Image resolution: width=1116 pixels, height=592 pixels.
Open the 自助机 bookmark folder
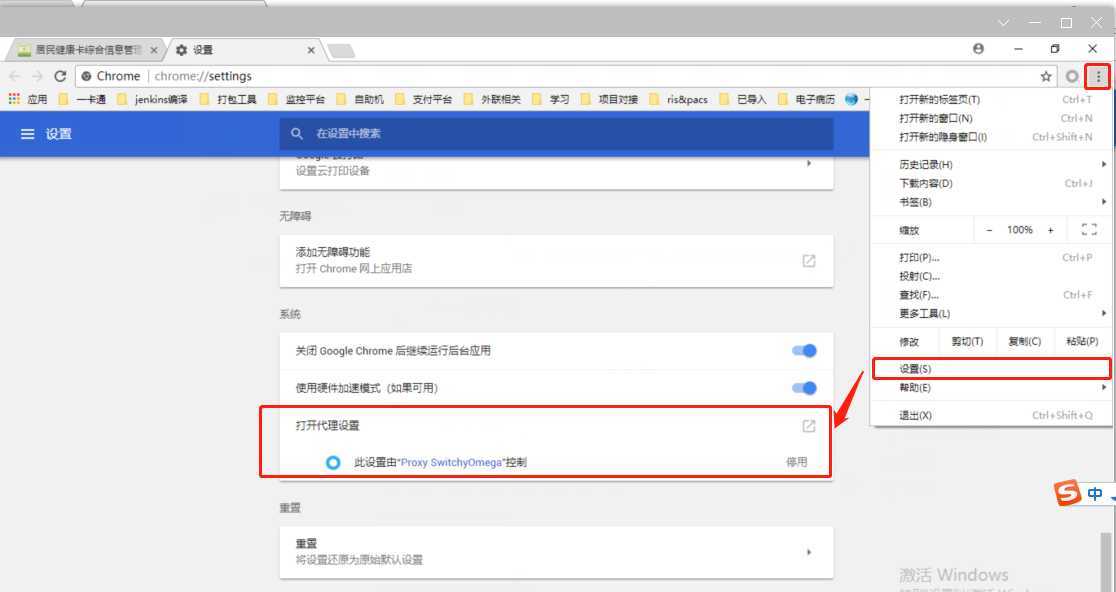click(x=360, y=99)
